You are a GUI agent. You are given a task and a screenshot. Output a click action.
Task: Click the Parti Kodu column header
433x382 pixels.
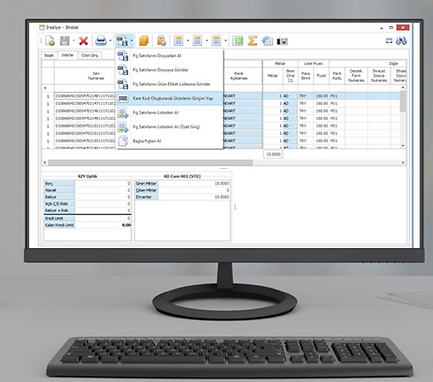(337, 76)
